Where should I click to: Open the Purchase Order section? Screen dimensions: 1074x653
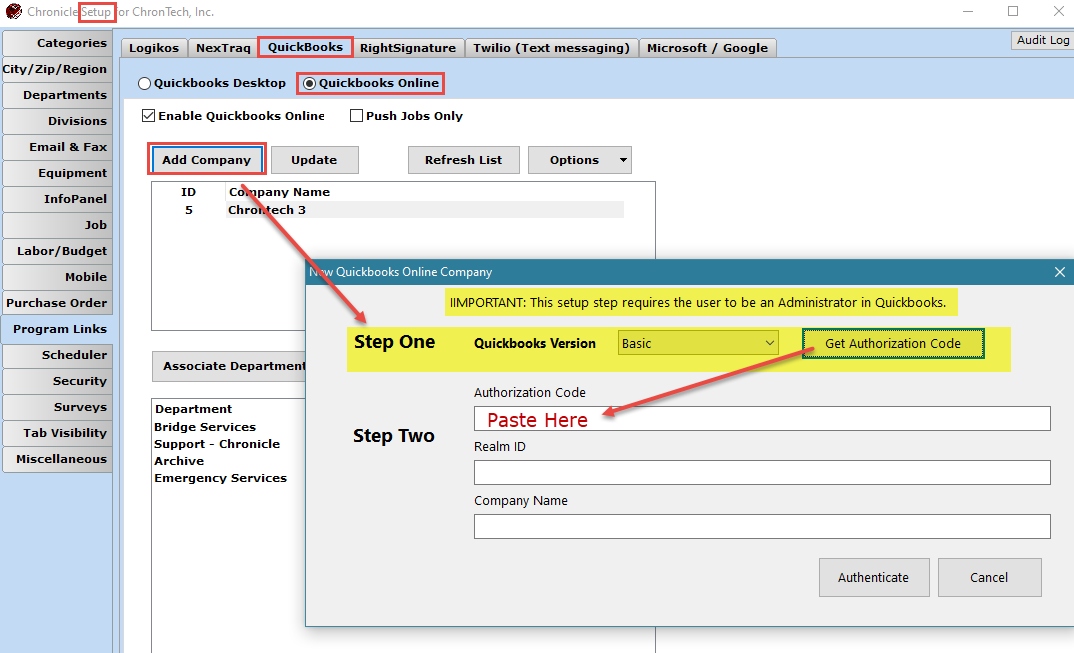tap(57, 303)
